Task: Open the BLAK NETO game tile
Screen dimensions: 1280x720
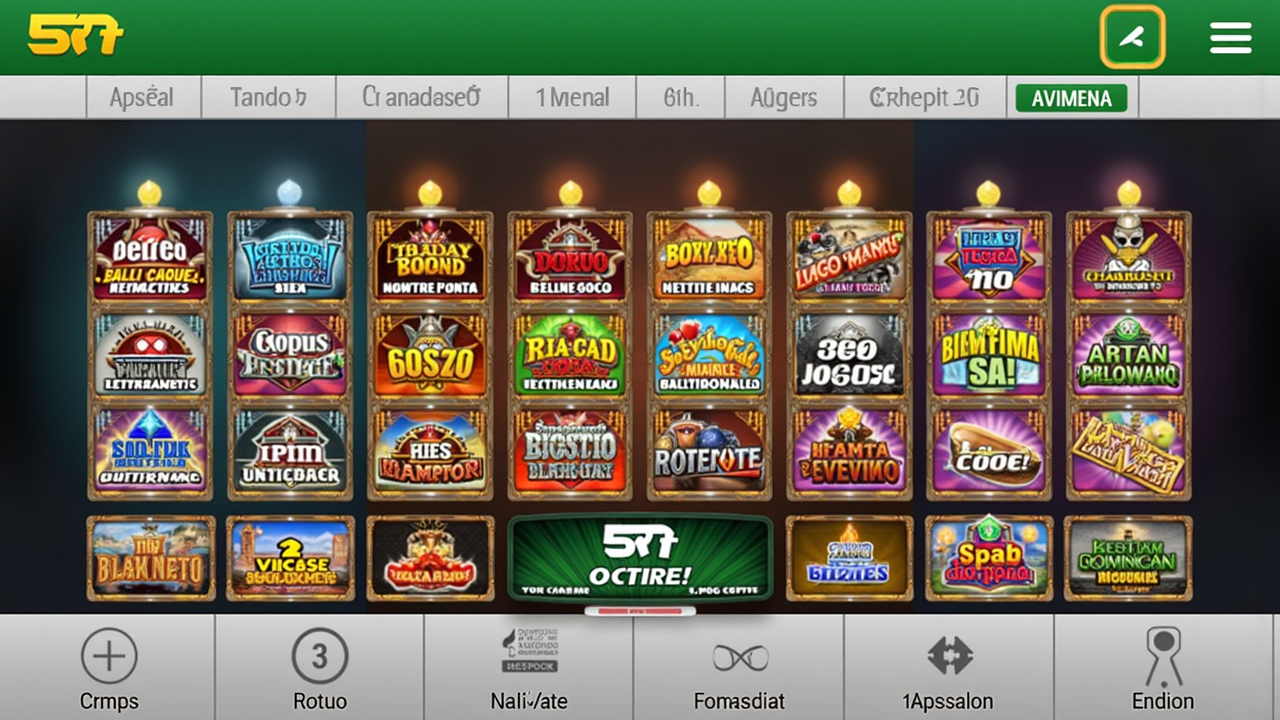Action: click(150, 558)
